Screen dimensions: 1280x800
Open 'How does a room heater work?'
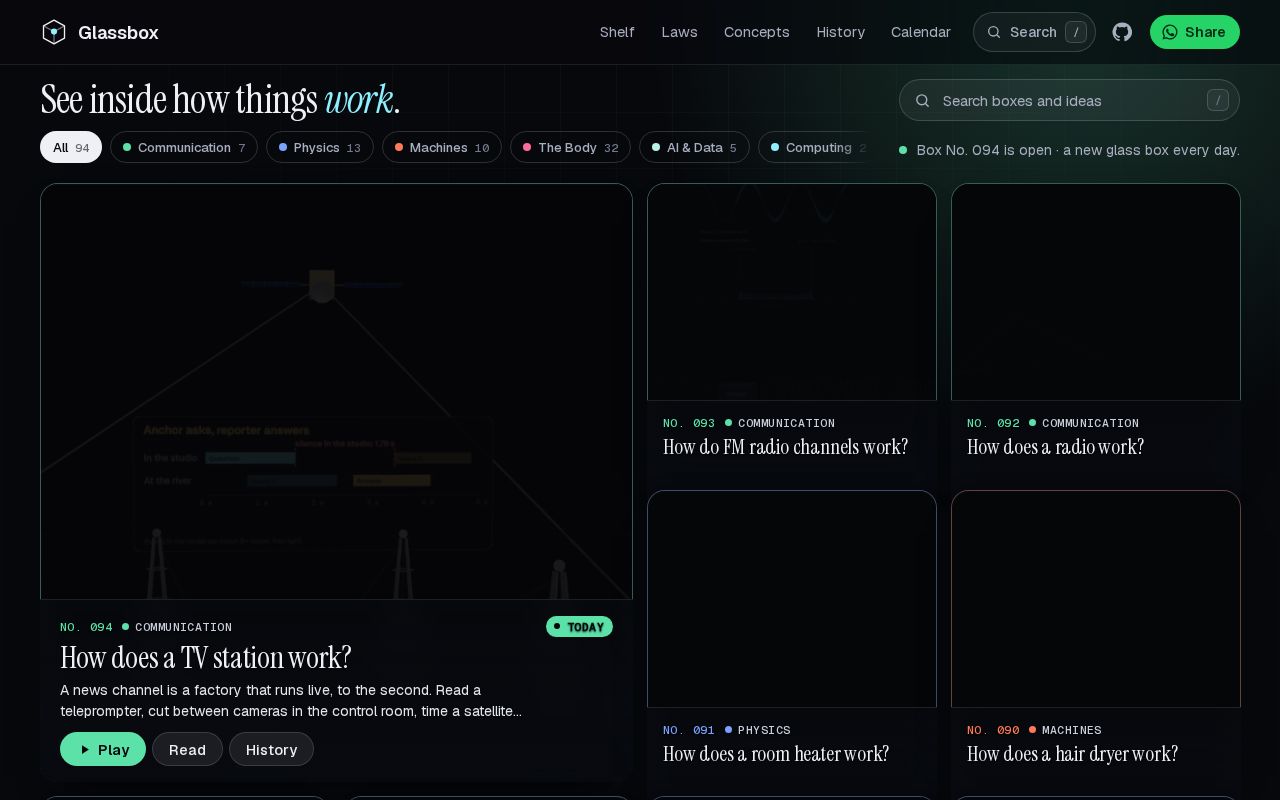click(x=776, y=754)
